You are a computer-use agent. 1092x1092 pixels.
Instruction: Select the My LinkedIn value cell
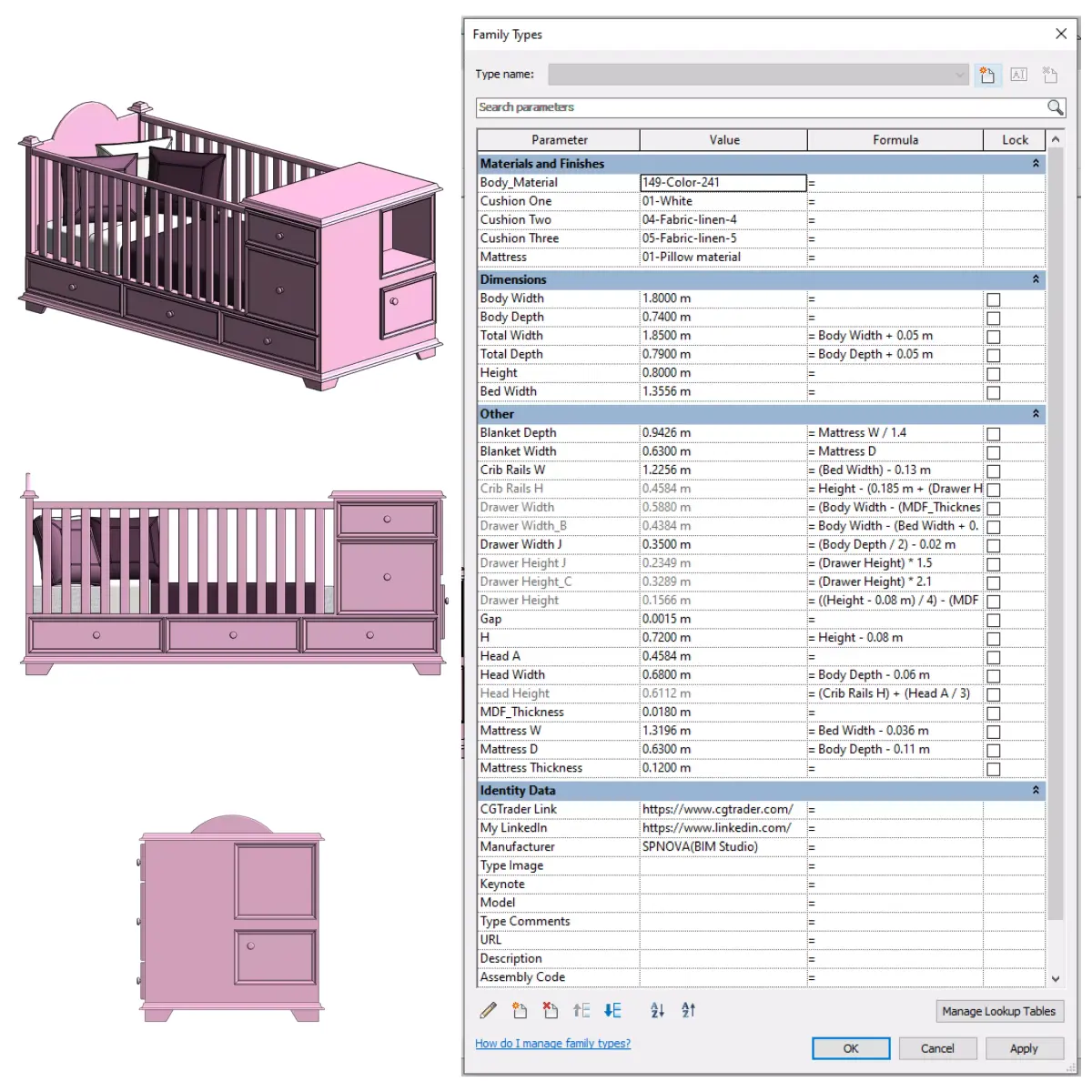click(x=723, y=828)
